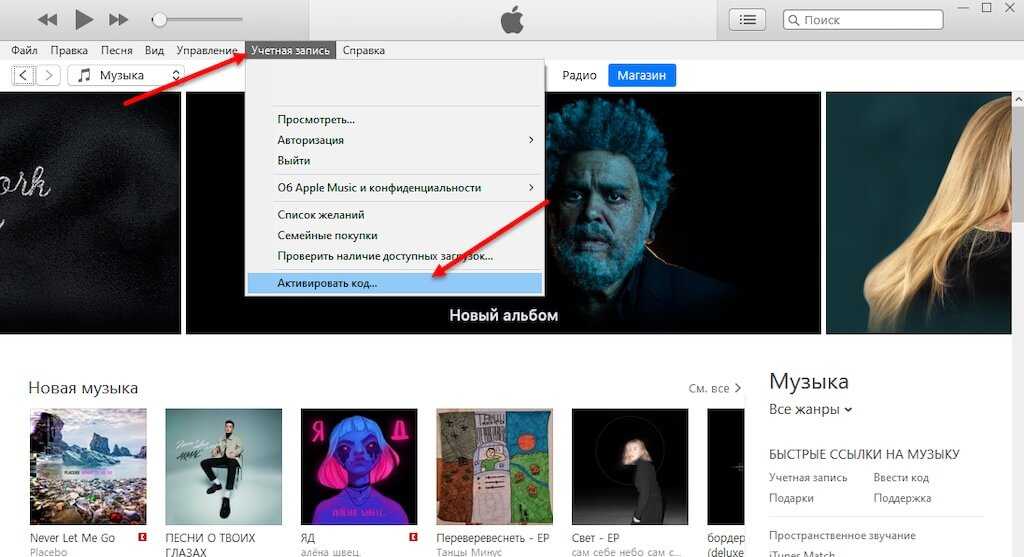Skip ahead with the fast-forward icon
Viewport: 1024px width, 557px height.
pyautogui.click(x=118, y=19)
